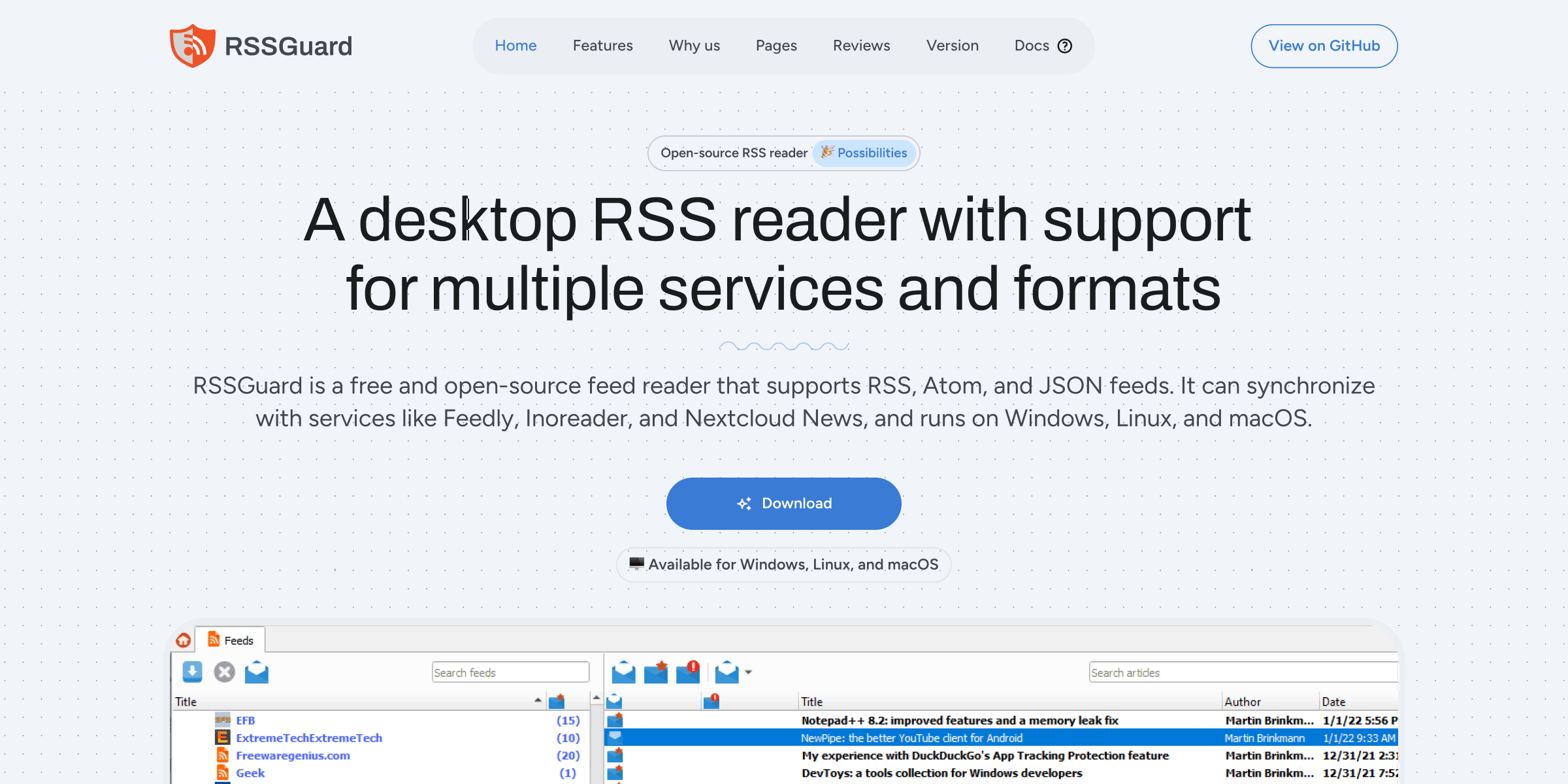Click the gray stop X icon
The image size is (1568, 784).
pos(224,672)
